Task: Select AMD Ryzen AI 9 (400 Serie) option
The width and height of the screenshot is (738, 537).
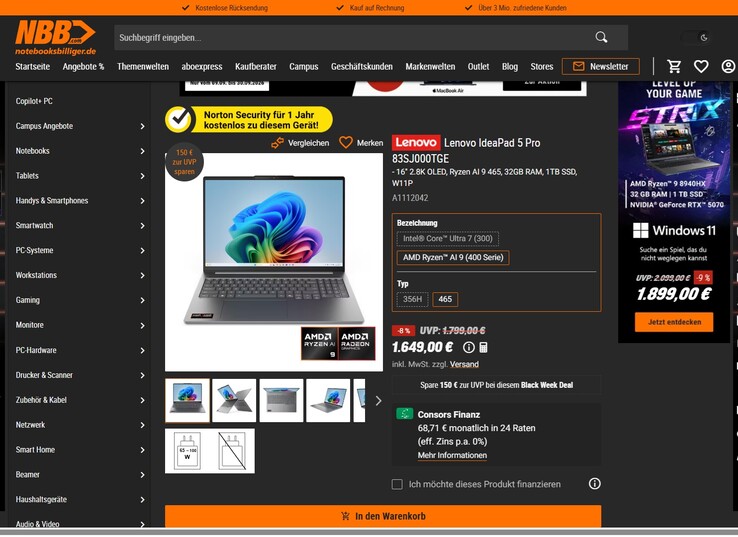Action: pyautogui.click(x=453, y=257)
